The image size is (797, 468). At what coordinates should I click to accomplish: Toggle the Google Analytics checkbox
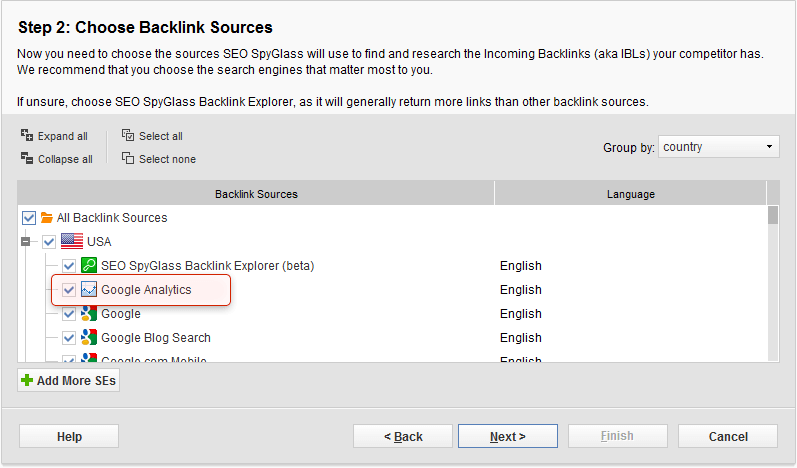tap(69, 290)
